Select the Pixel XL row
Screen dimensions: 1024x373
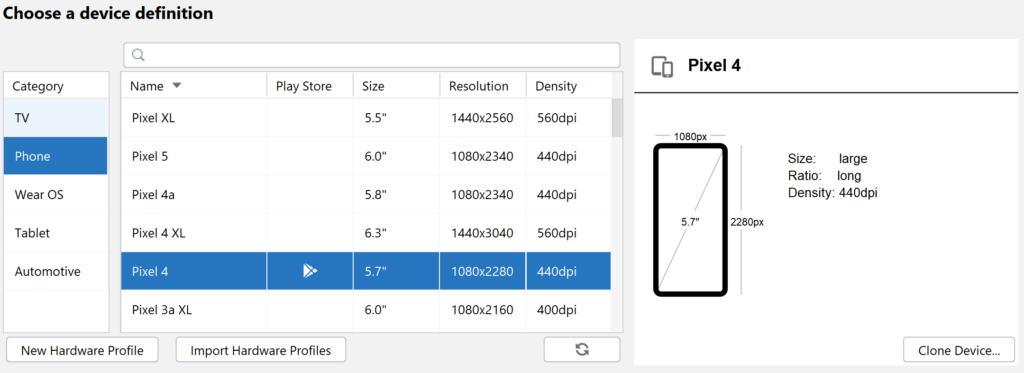click(x=366, y=118)
